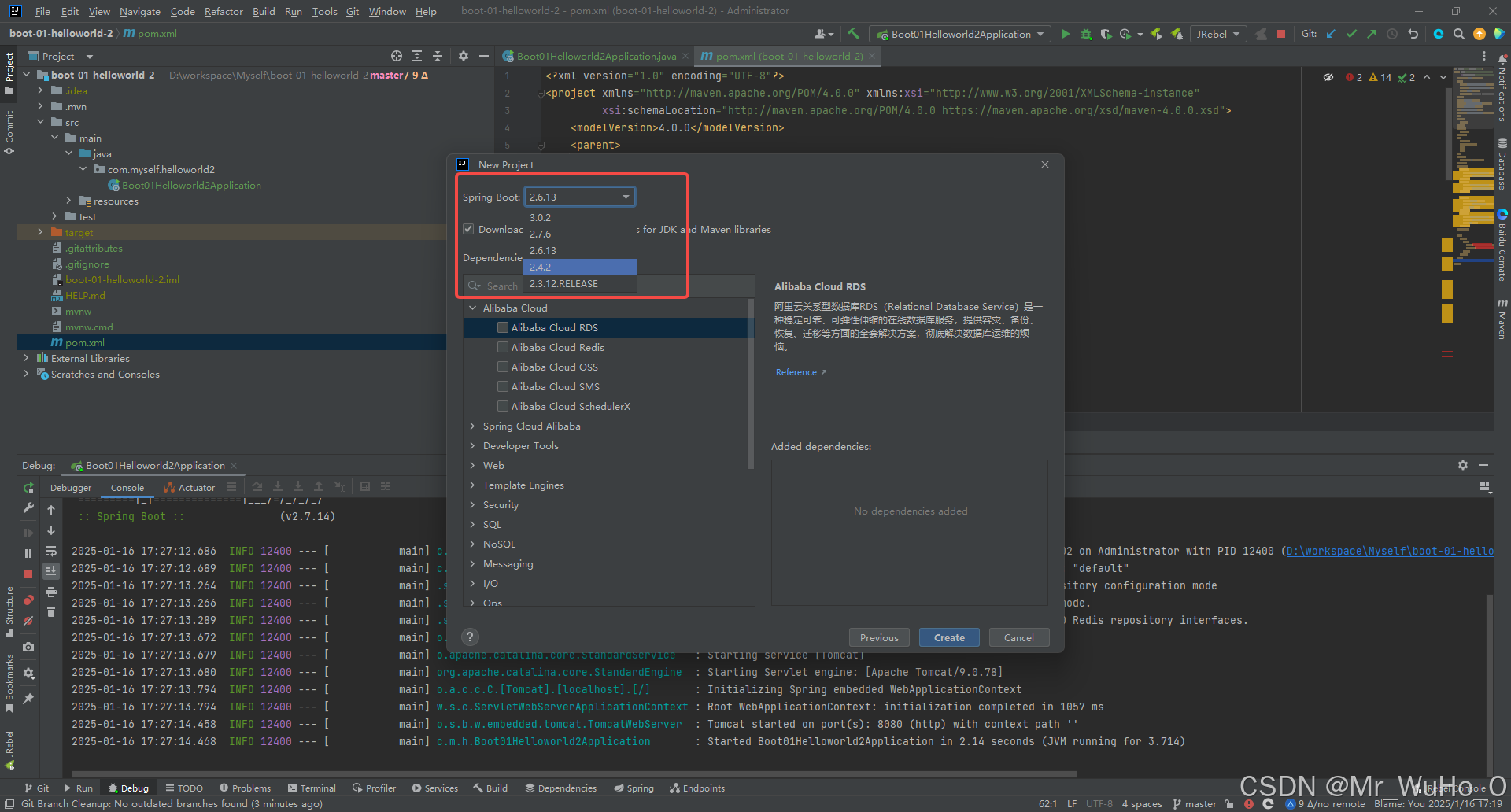
Task: Click the Create button
Action: click(x=949, y=637)
